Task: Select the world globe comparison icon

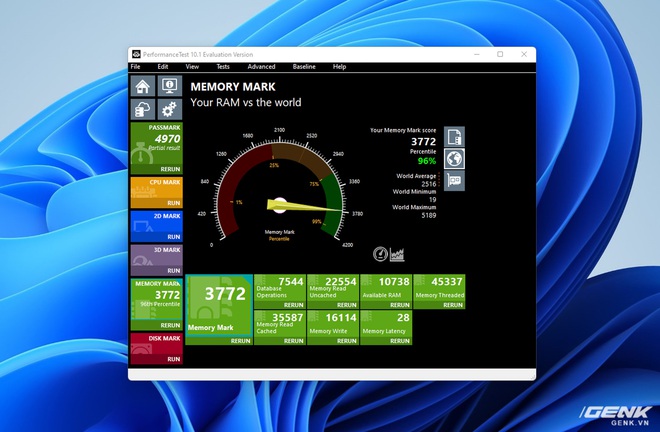Action: tap(454, 159)
